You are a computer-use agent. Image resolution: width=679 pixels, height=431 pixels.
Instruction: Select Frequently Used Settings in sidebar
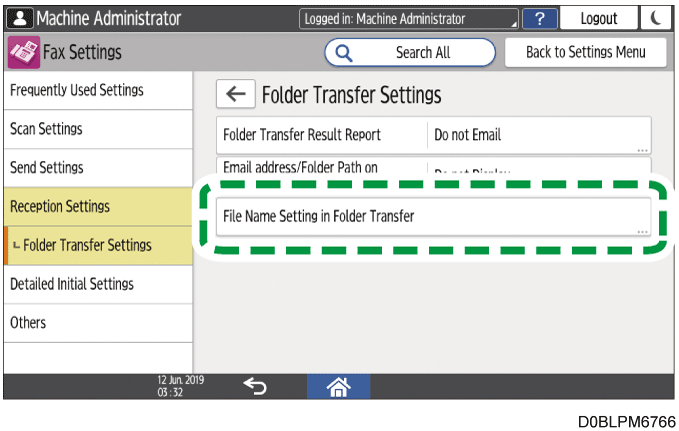pos(97,90)
